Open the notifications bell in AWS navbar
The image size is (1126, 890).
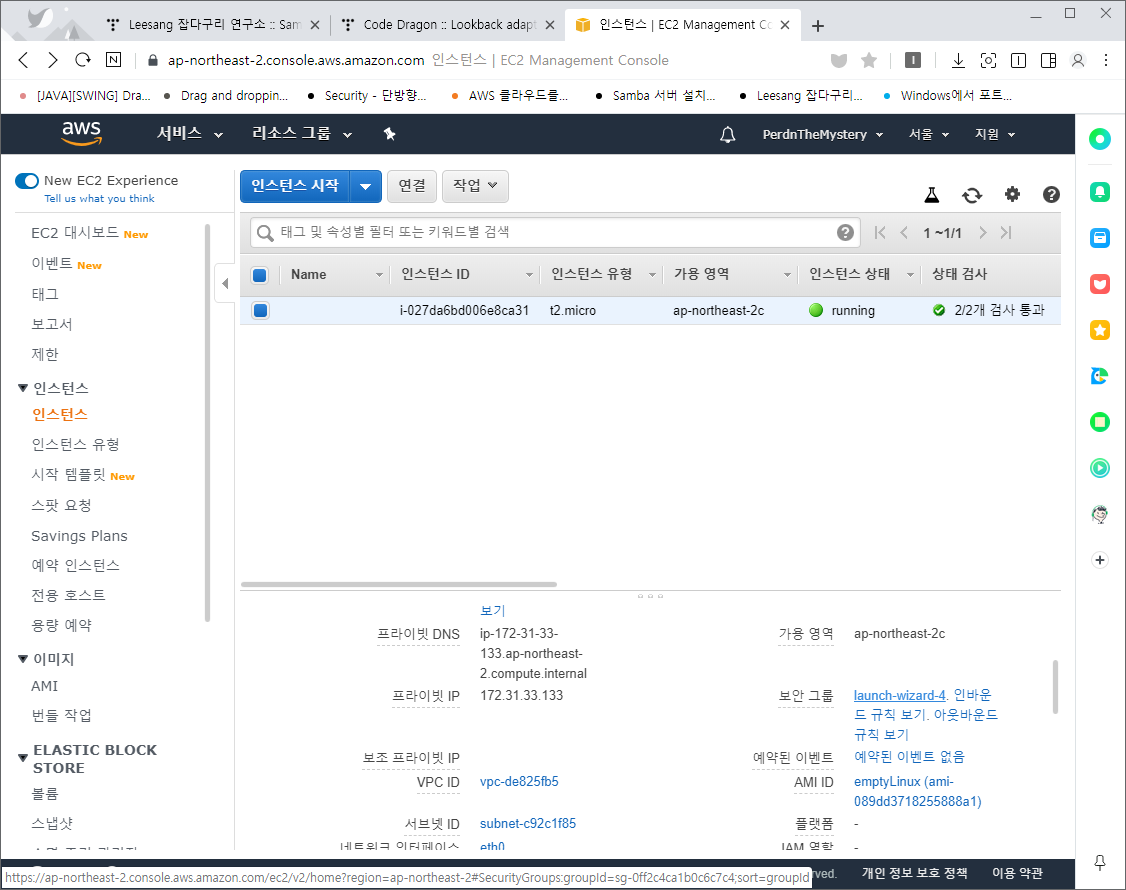pyautogui.click(x=727, y=134)
